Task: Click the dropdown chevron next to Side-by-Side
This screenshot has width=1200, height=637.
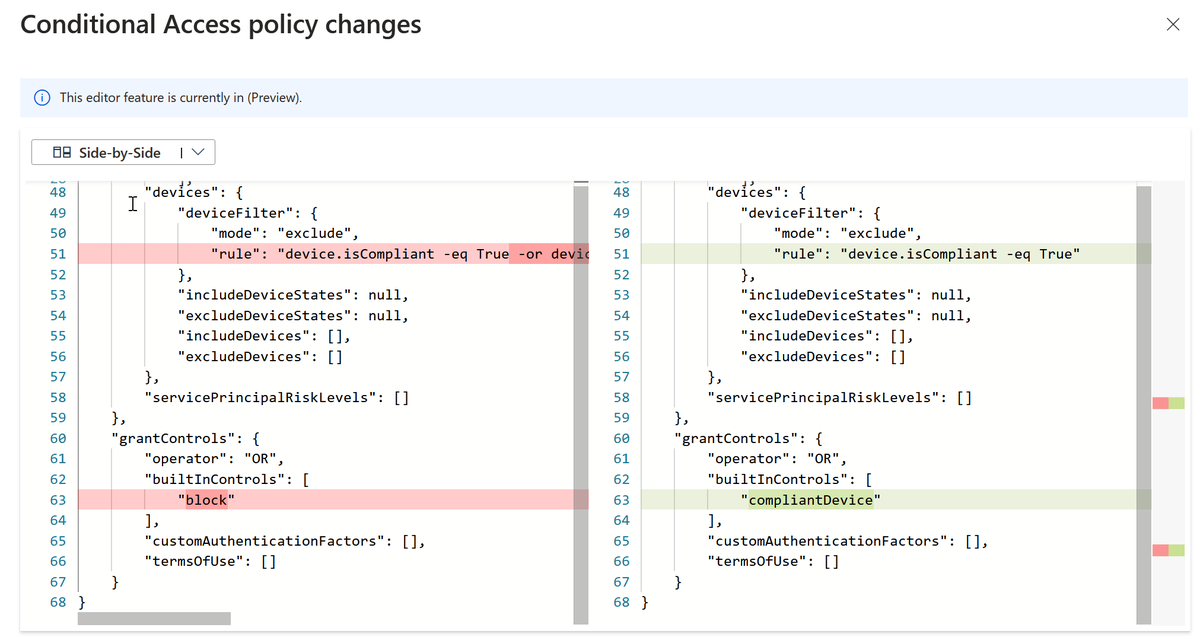Action: 198,151
